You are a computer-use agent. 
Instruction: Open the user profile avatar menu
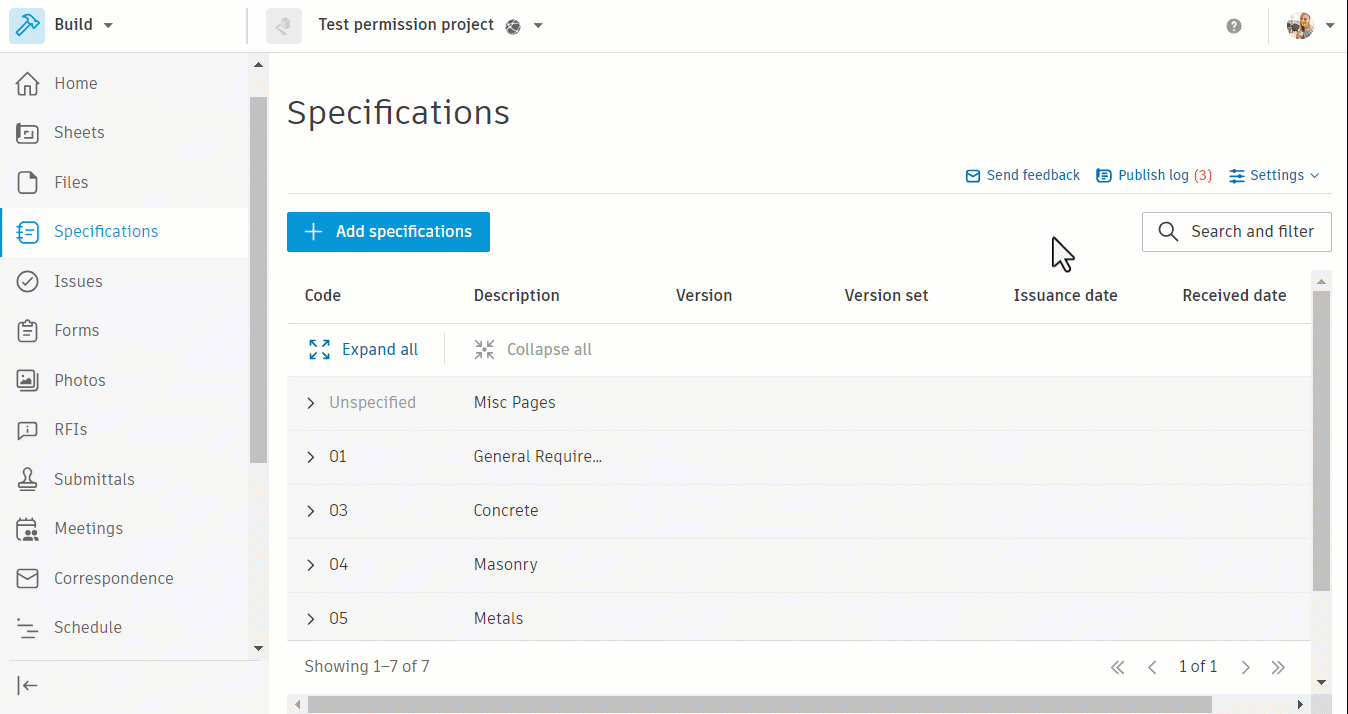point(1300,26)
